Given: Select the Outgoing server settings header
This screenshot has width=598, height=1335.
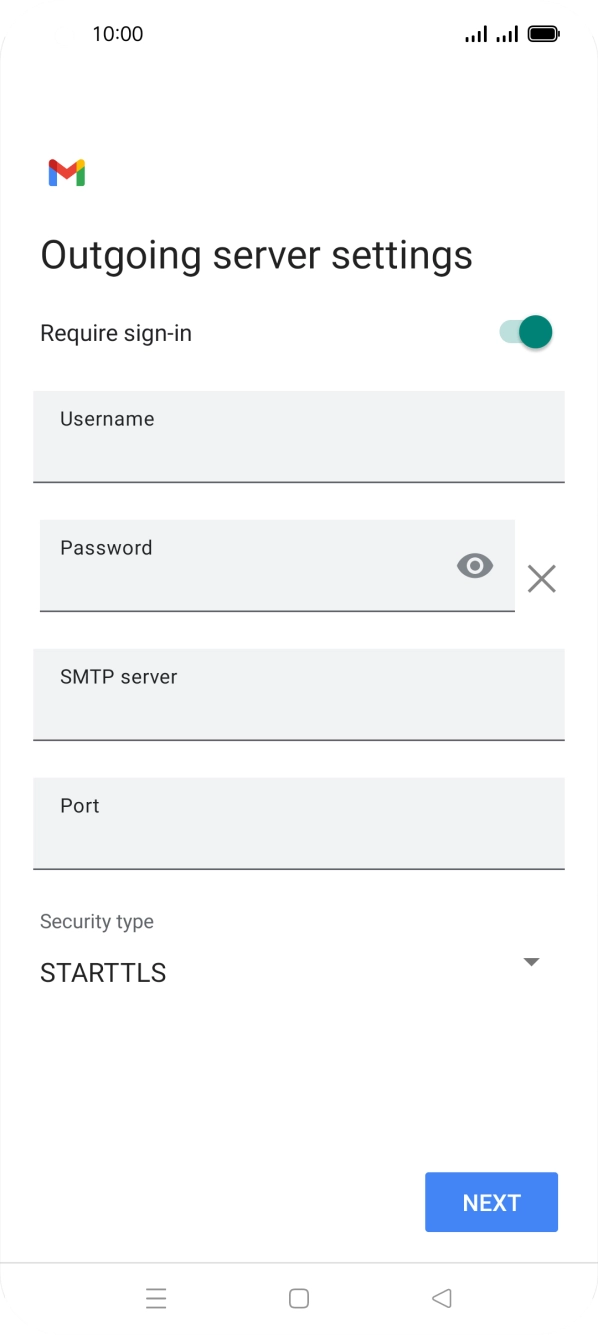Looking at the screenshot, I should click(x=256, y=255).
